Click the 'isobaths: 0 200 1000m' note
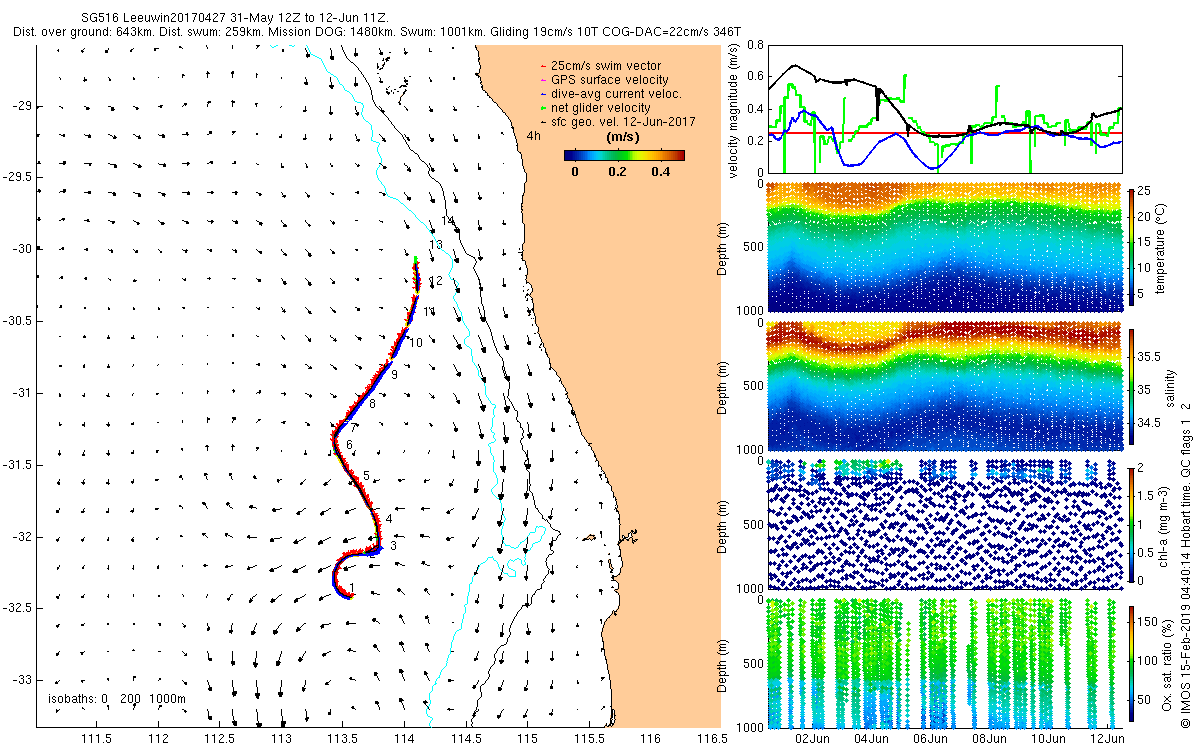 pos(115,699)
